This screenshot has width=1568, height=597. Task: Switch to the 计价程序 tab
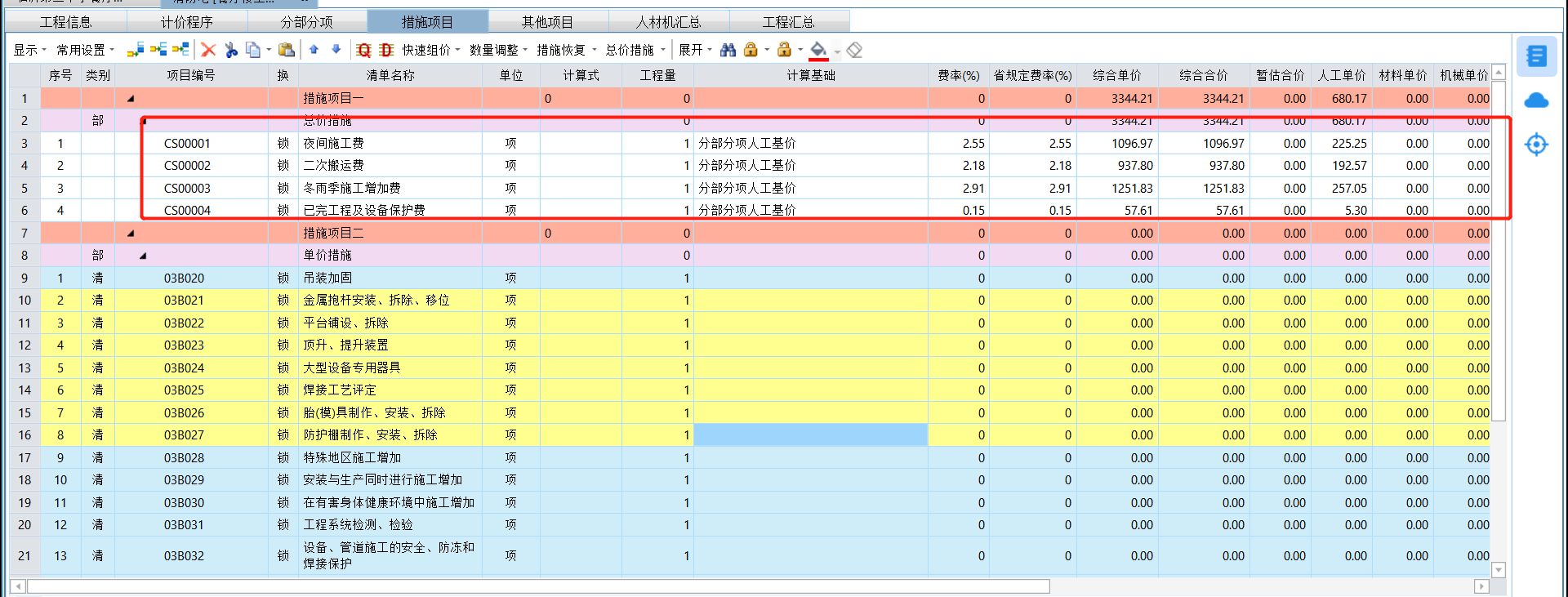tap(187, 22)
